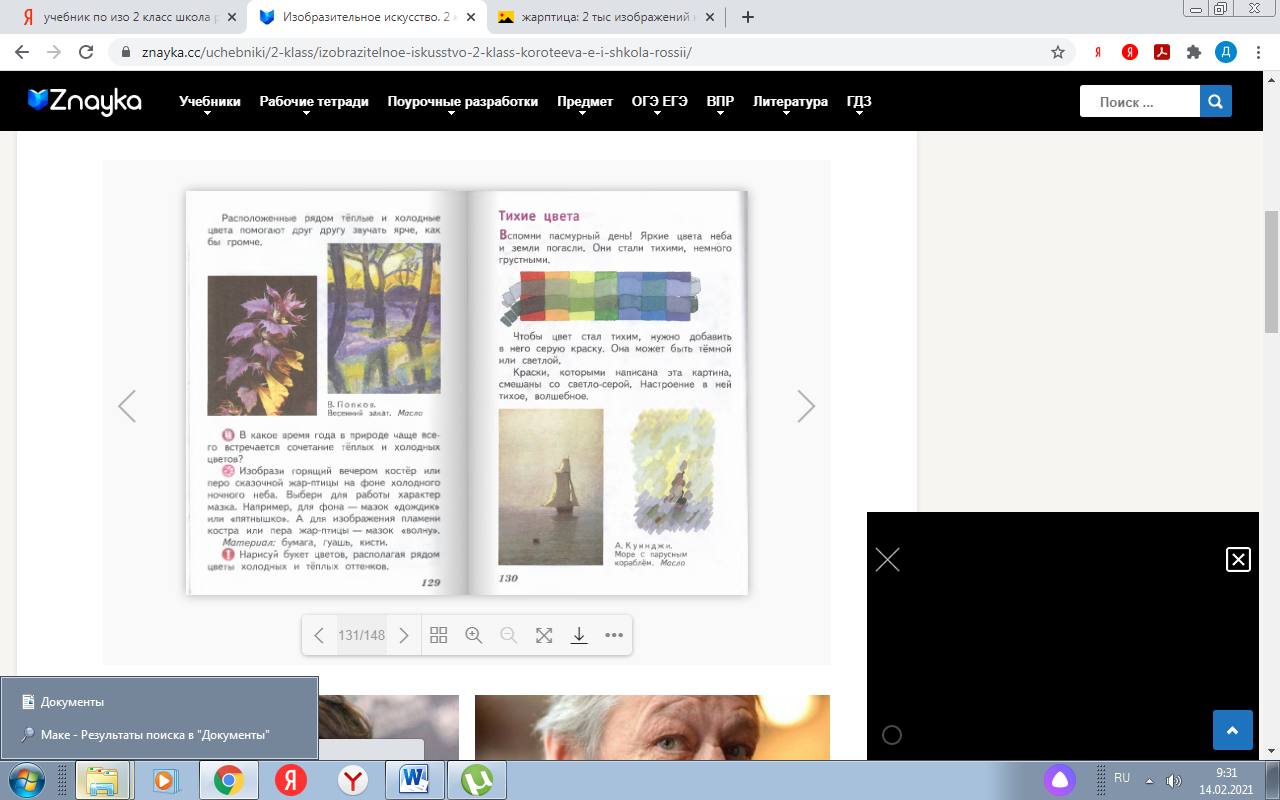Close the "жарптица" tab

coord(708,17)
